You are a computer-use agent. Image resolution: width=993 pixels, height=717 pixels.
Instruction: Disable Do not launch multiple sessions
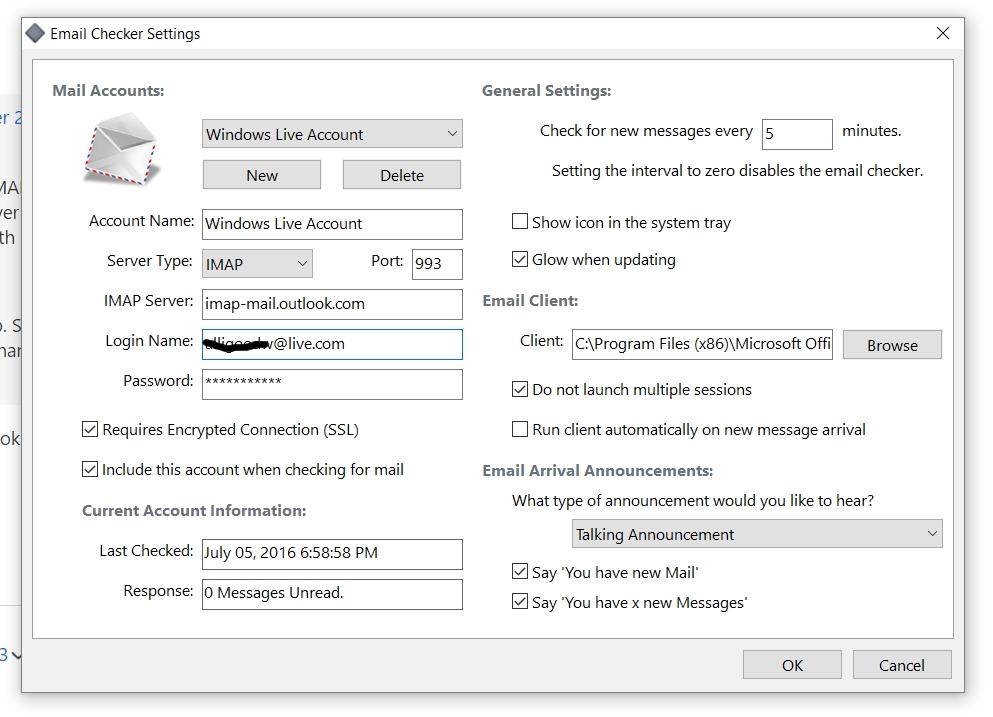tap(520, 389)
